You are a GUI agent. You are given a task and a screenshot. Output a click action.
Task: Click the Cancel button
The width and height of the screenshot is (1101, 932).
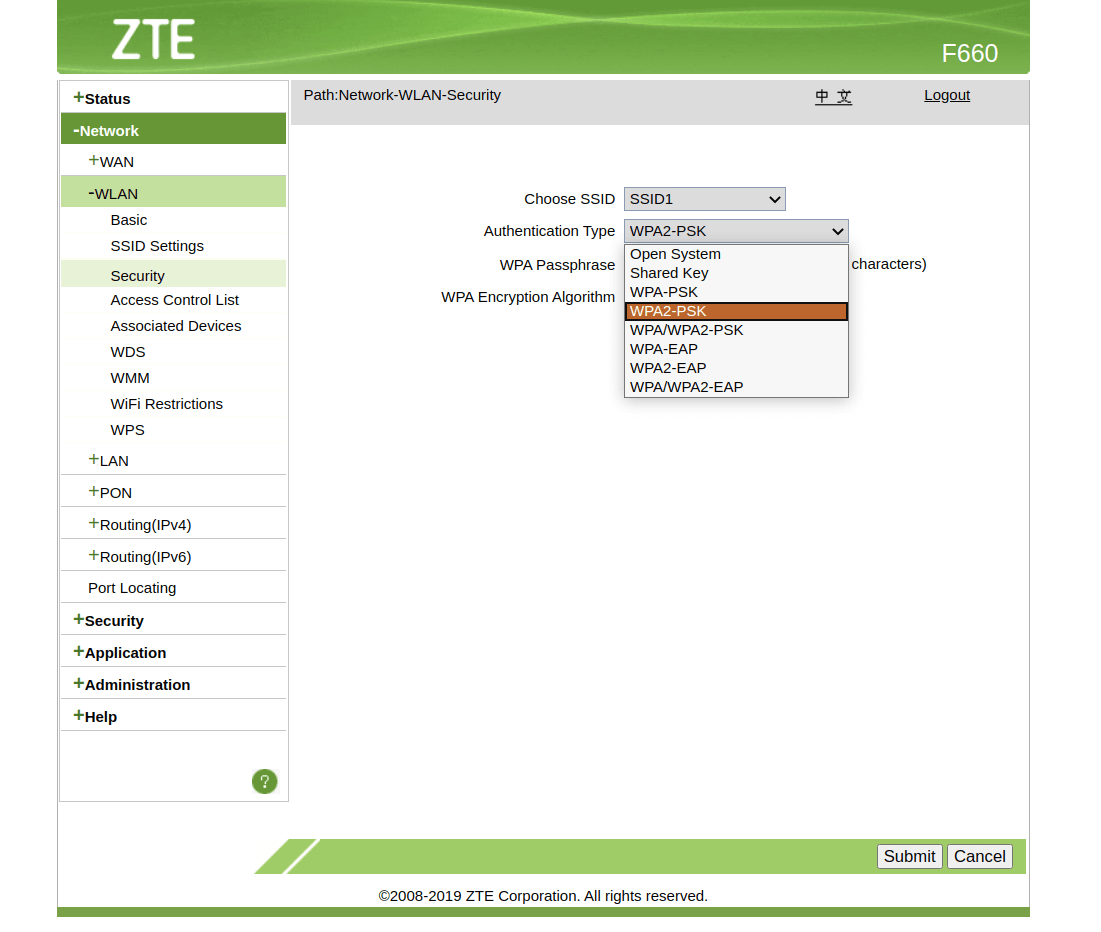pos(980,856)
